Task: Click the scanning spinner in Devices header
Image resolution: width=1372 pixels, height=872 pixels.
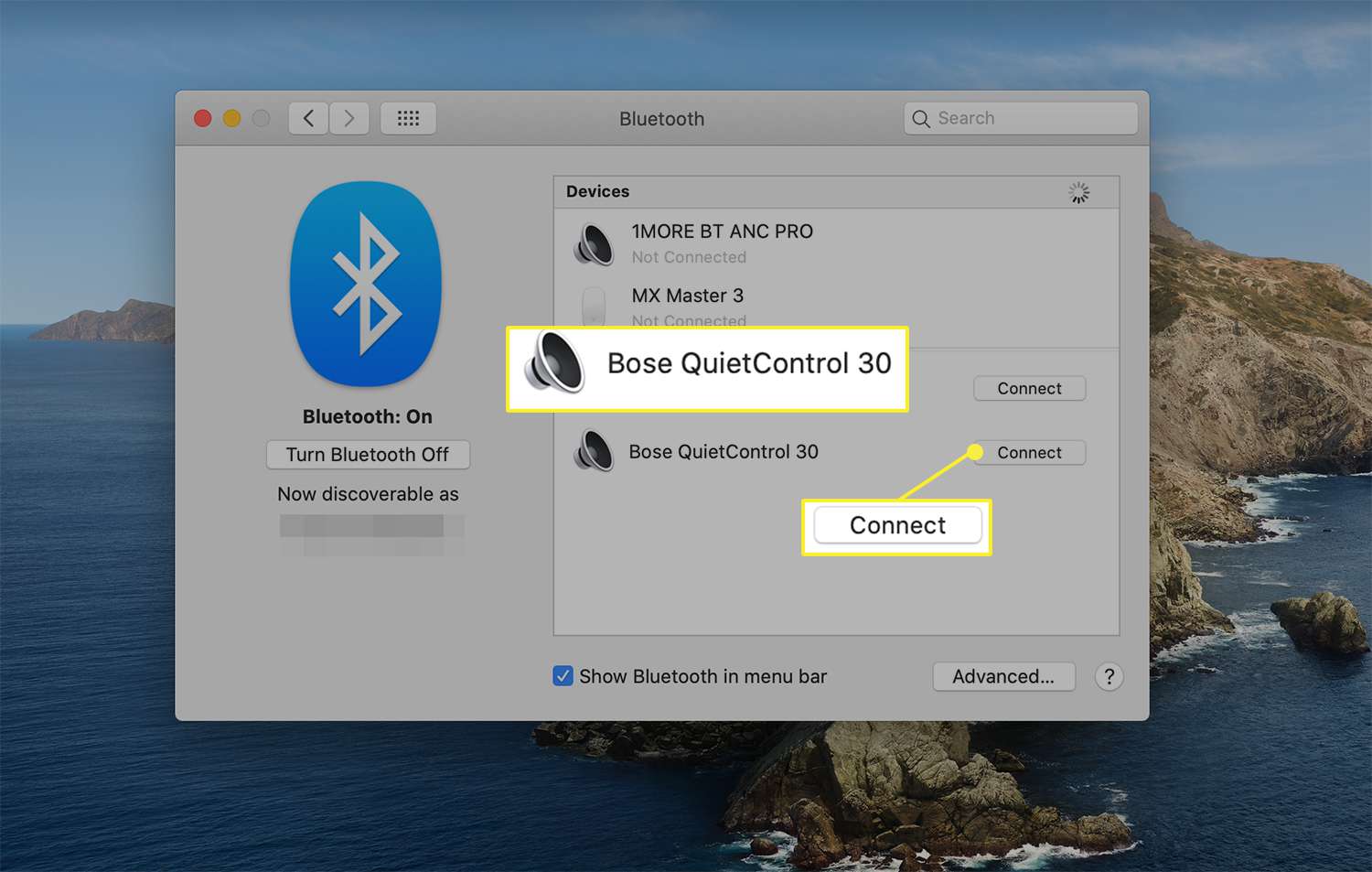Action: 1079,192
